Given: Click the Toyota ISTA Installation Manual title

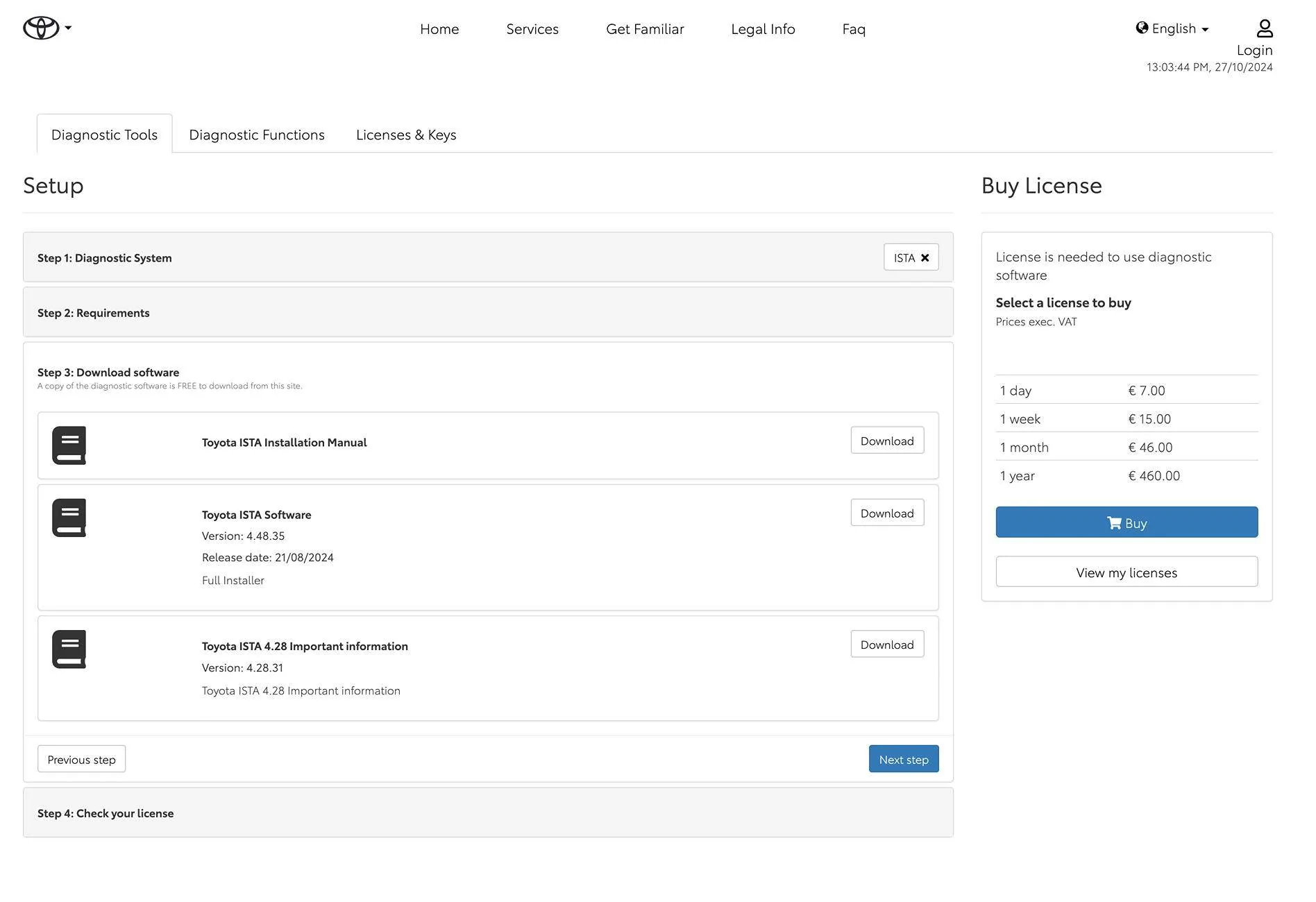Looking at the screenshot, I should coord(284,442).
